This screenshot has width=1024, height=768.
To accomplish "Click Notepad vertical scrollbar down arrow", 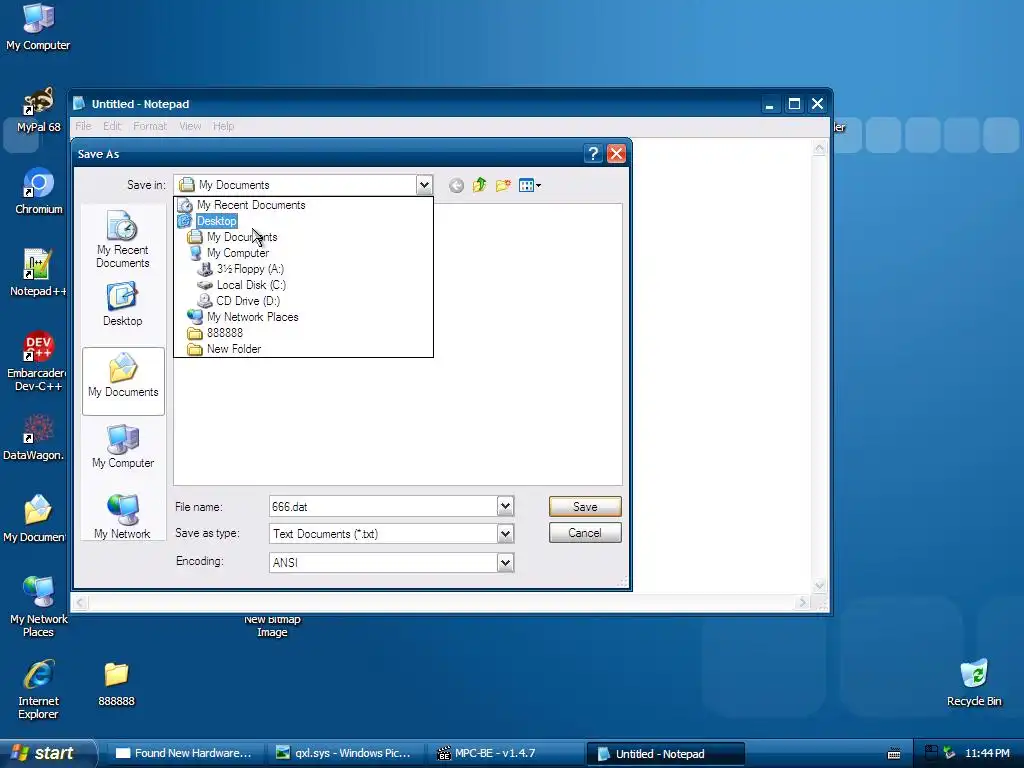I will (820, 586).
